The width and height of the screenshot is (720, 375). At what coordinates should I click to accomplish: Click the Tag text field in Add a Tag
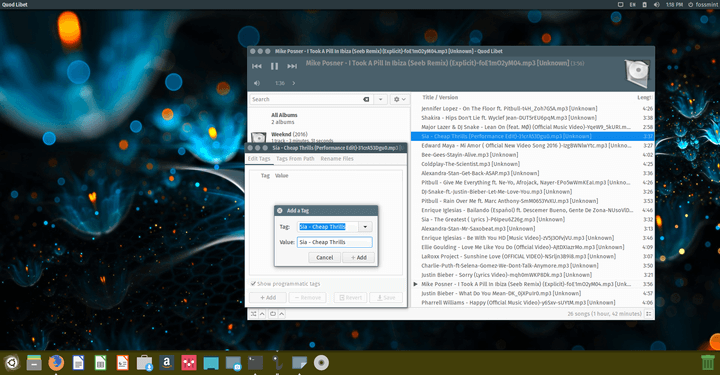[x=328, y=227]
